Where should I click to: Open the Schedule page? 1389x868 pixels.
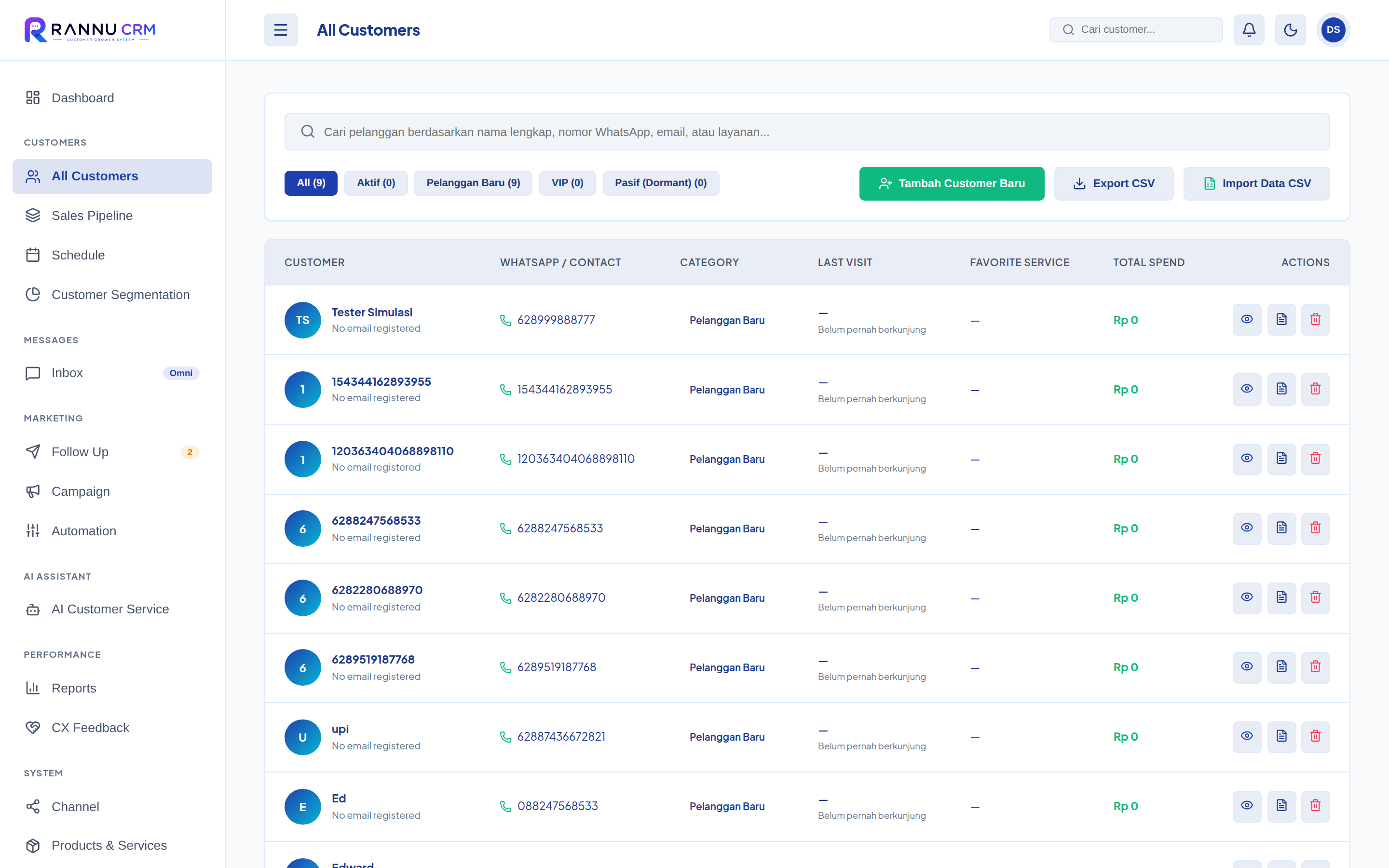(112, 256)
